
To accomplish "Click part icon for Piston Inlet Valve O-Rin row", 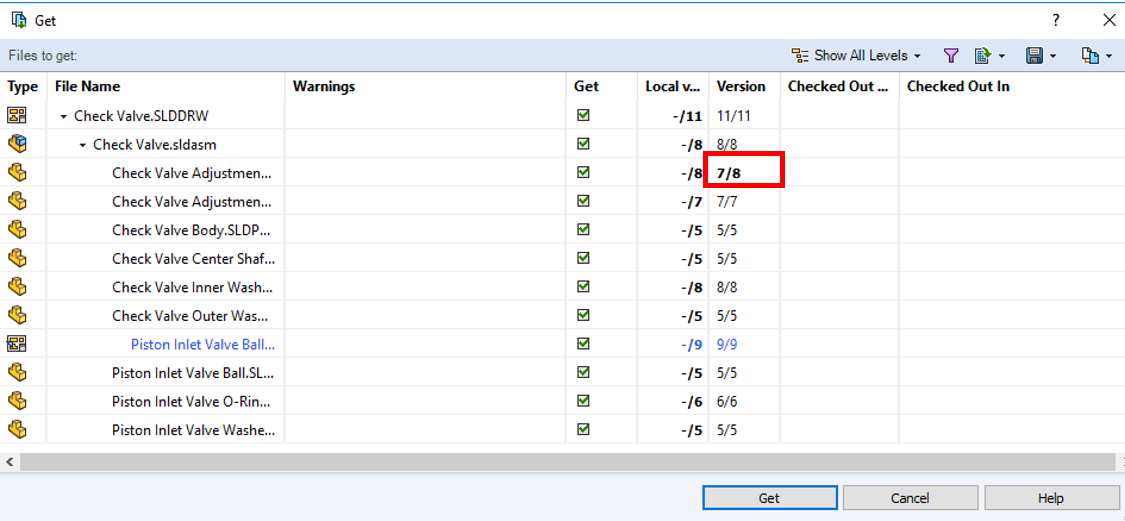I will tap(17, 401).
